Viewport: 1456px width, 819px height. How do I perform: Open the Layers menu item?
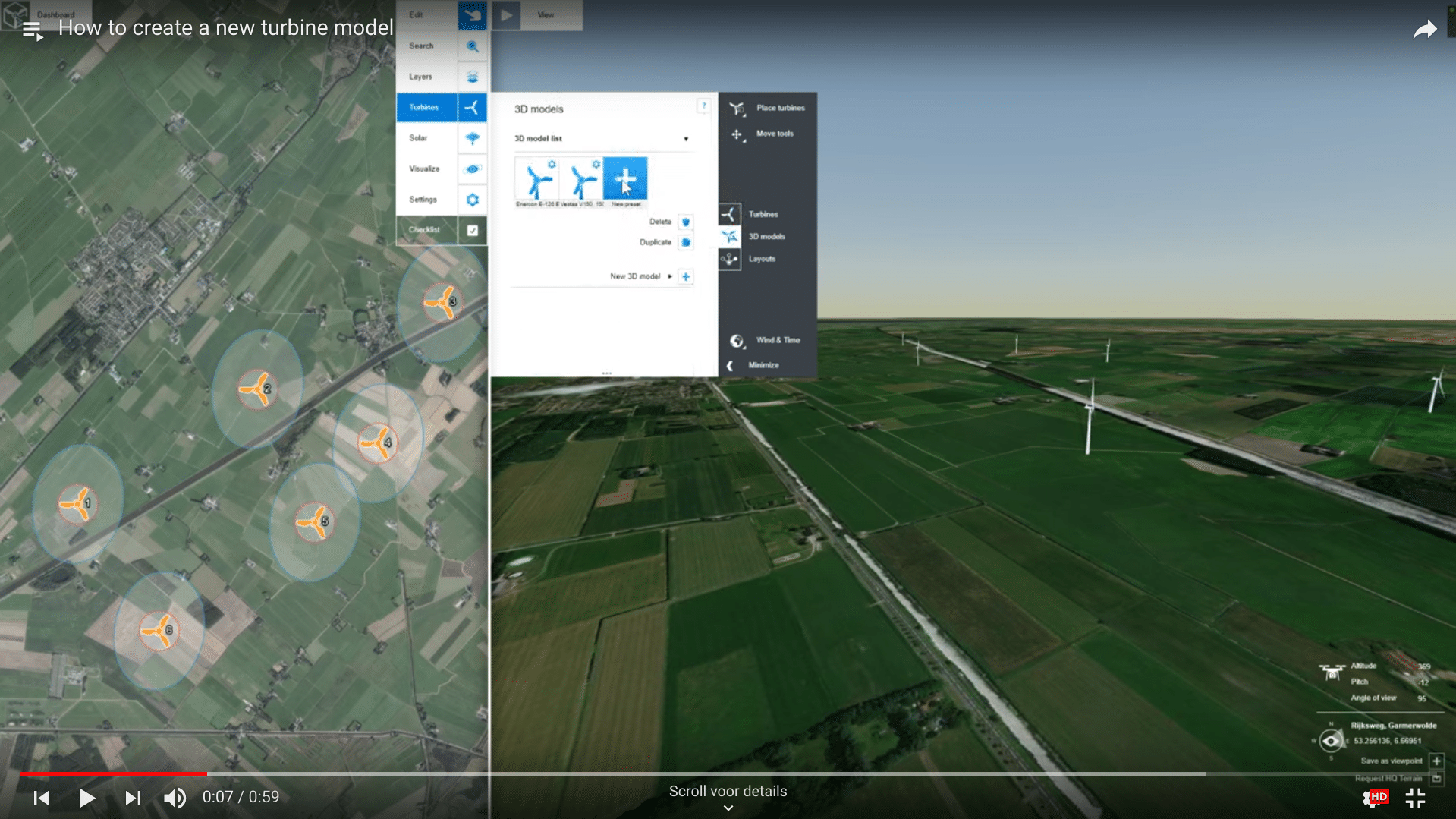point(420,77)
